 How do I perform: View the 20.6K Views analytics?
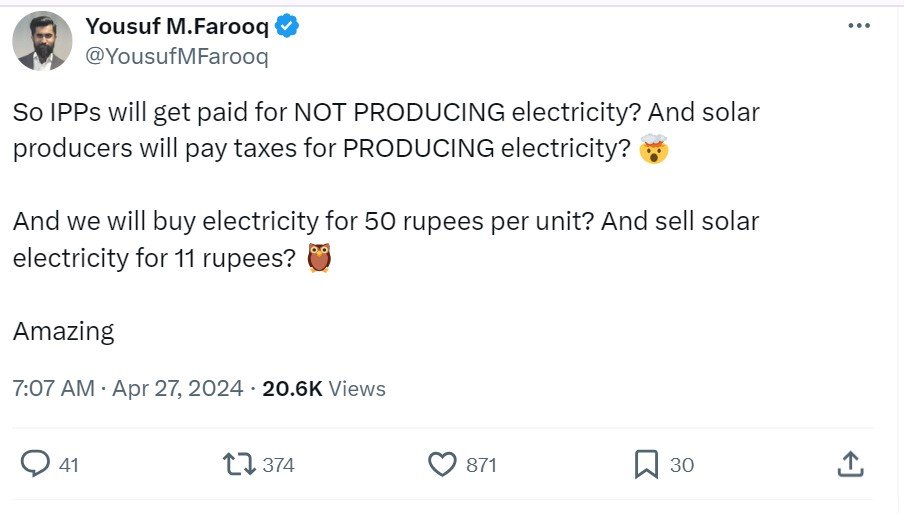[x=324, y=388]
